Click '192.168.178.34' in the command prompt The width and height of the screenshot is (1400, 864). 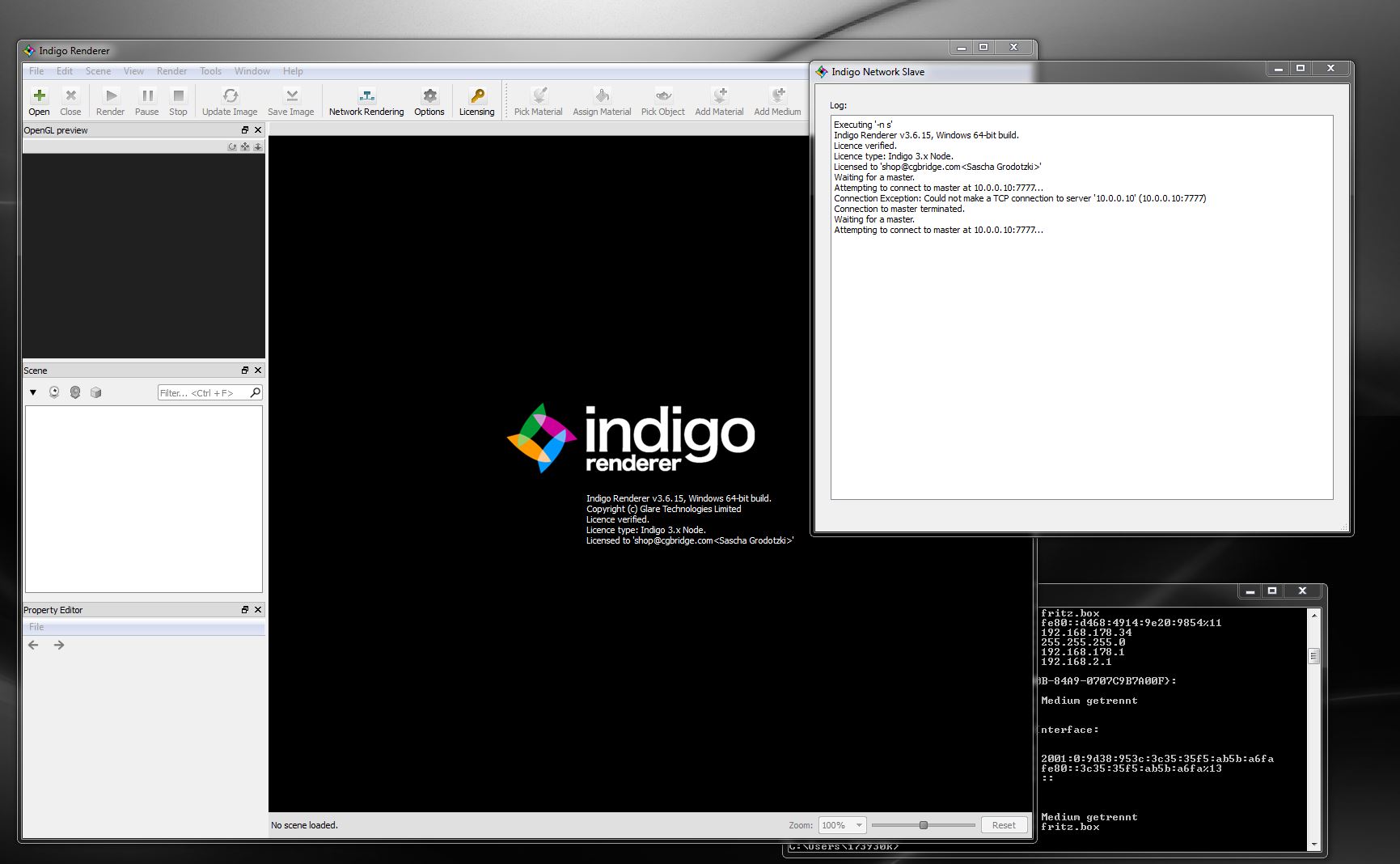coord(1086,633)
